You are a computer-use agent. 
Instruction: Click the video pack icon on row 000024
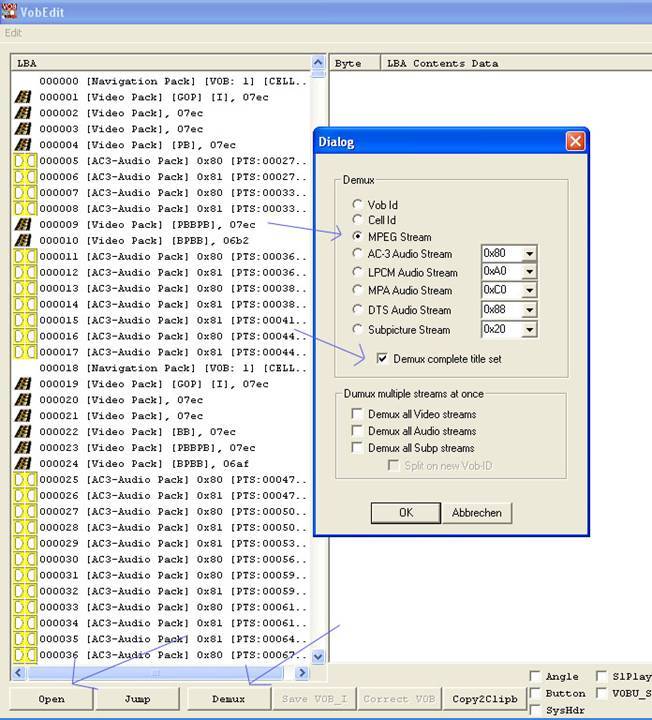23,463
